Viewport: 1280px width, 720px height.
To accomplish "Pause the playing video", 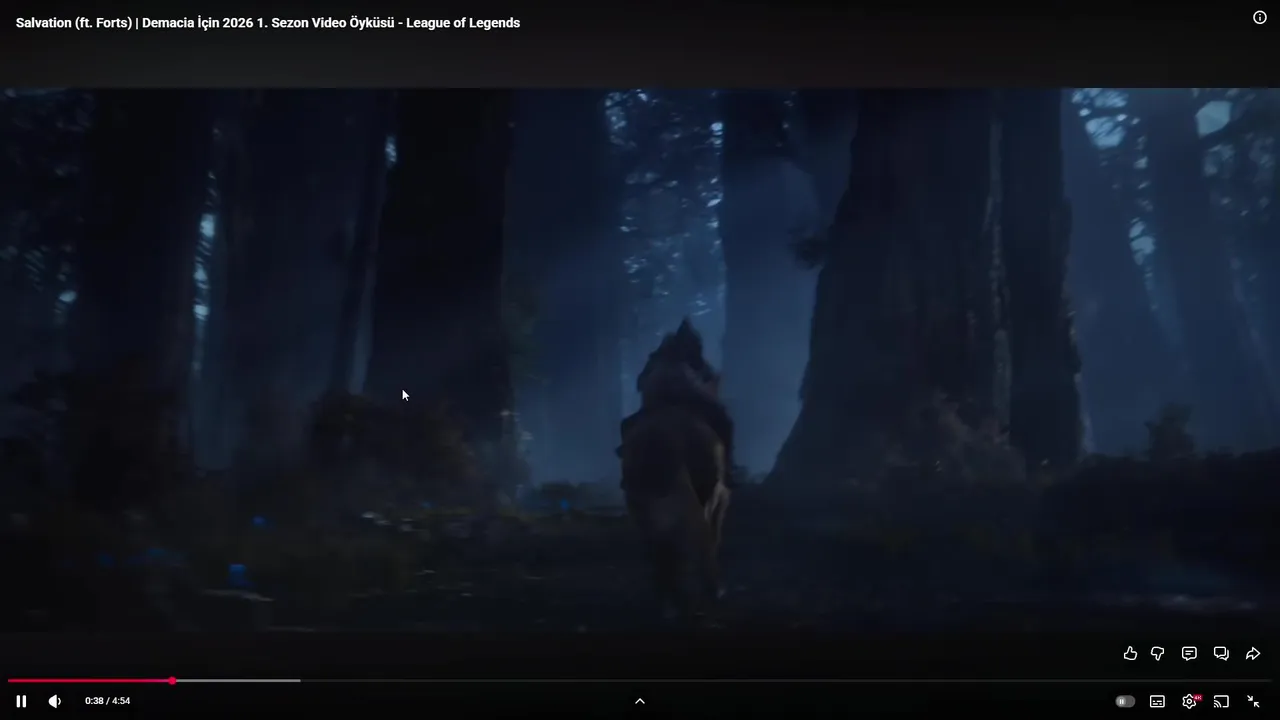I will [21, 701].
